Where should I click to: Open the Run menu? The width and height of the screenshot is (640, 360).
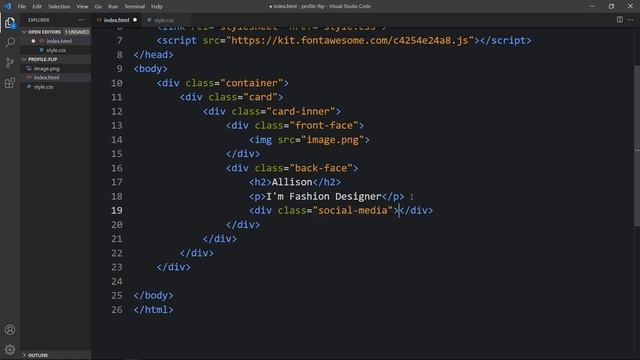[113, 7]
